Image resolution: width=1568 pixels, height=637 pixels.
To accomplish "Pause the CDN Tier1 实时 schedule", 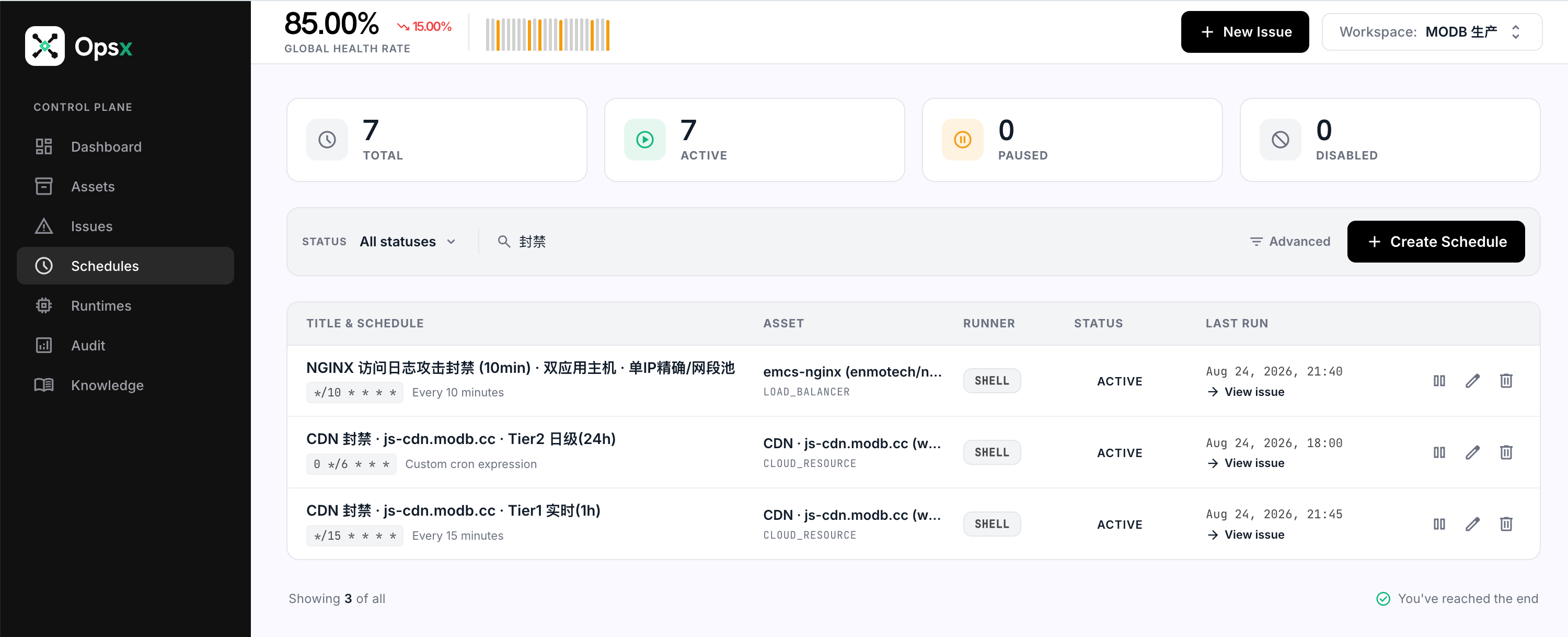I will 1439,524.
